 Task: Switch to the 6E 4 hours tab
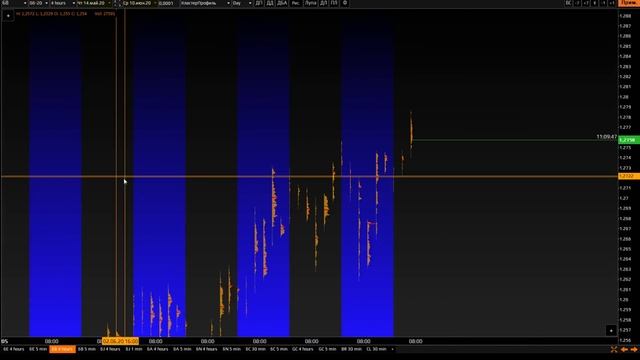(x=13, y=349)
